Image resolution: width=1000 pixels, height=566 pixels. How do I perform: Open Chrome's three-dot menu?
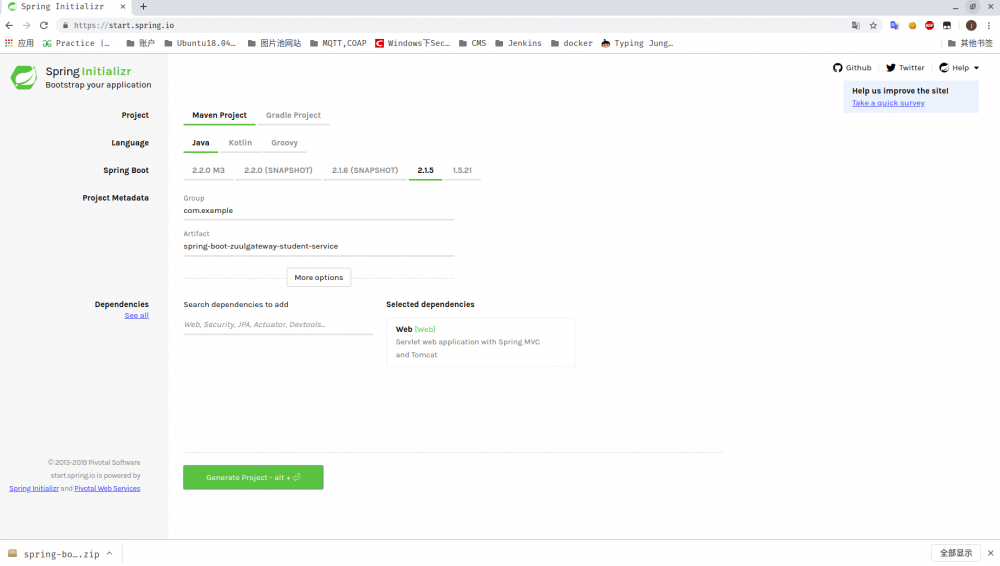(x=989, y=26)
